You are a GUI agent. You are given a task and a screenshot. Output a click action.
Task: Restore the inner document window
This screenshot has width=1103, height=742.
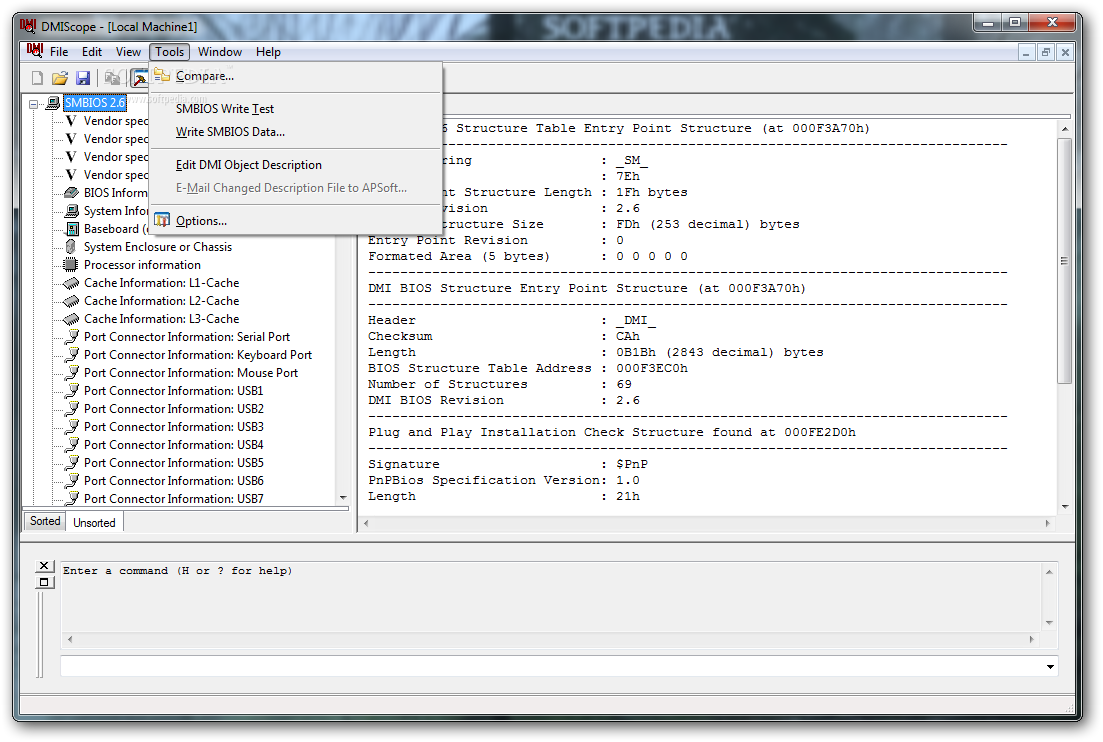(x=1046, y=52)
